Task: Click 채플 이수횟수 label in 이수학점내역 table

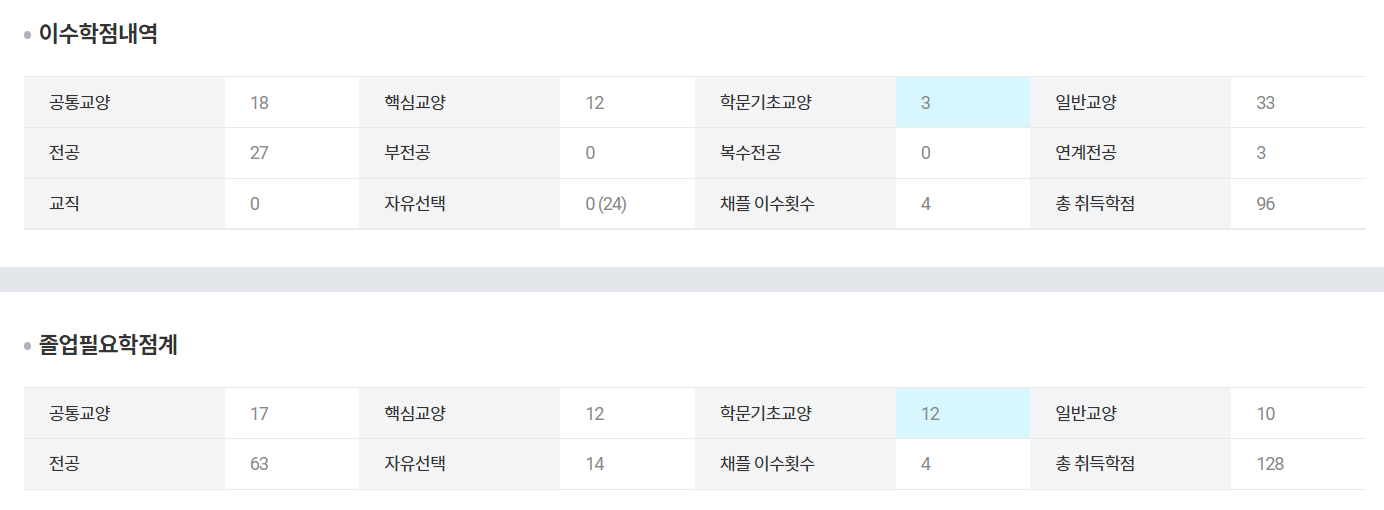Action: tap(767, 204)
